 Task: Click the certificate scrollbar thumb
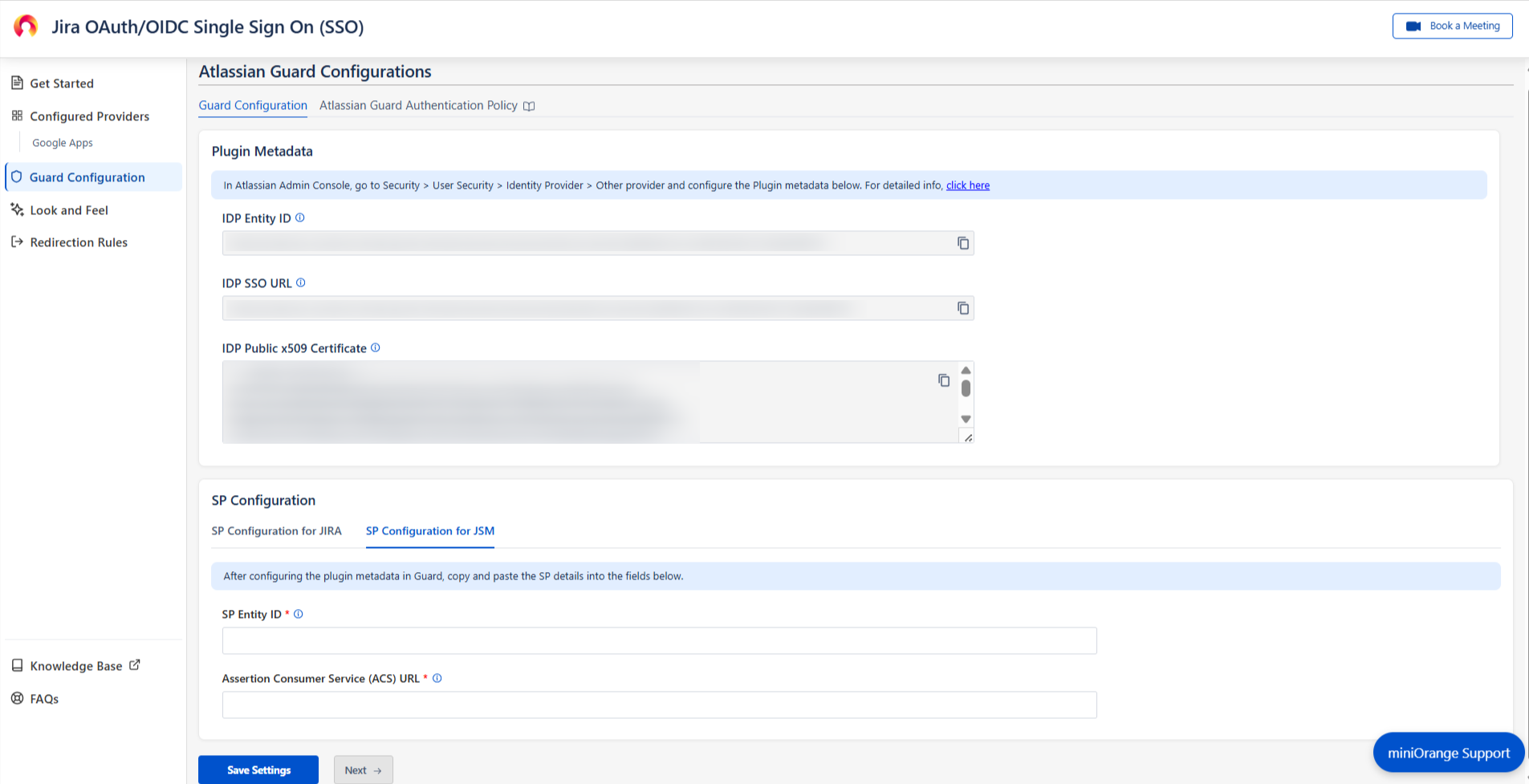(966, 388)
